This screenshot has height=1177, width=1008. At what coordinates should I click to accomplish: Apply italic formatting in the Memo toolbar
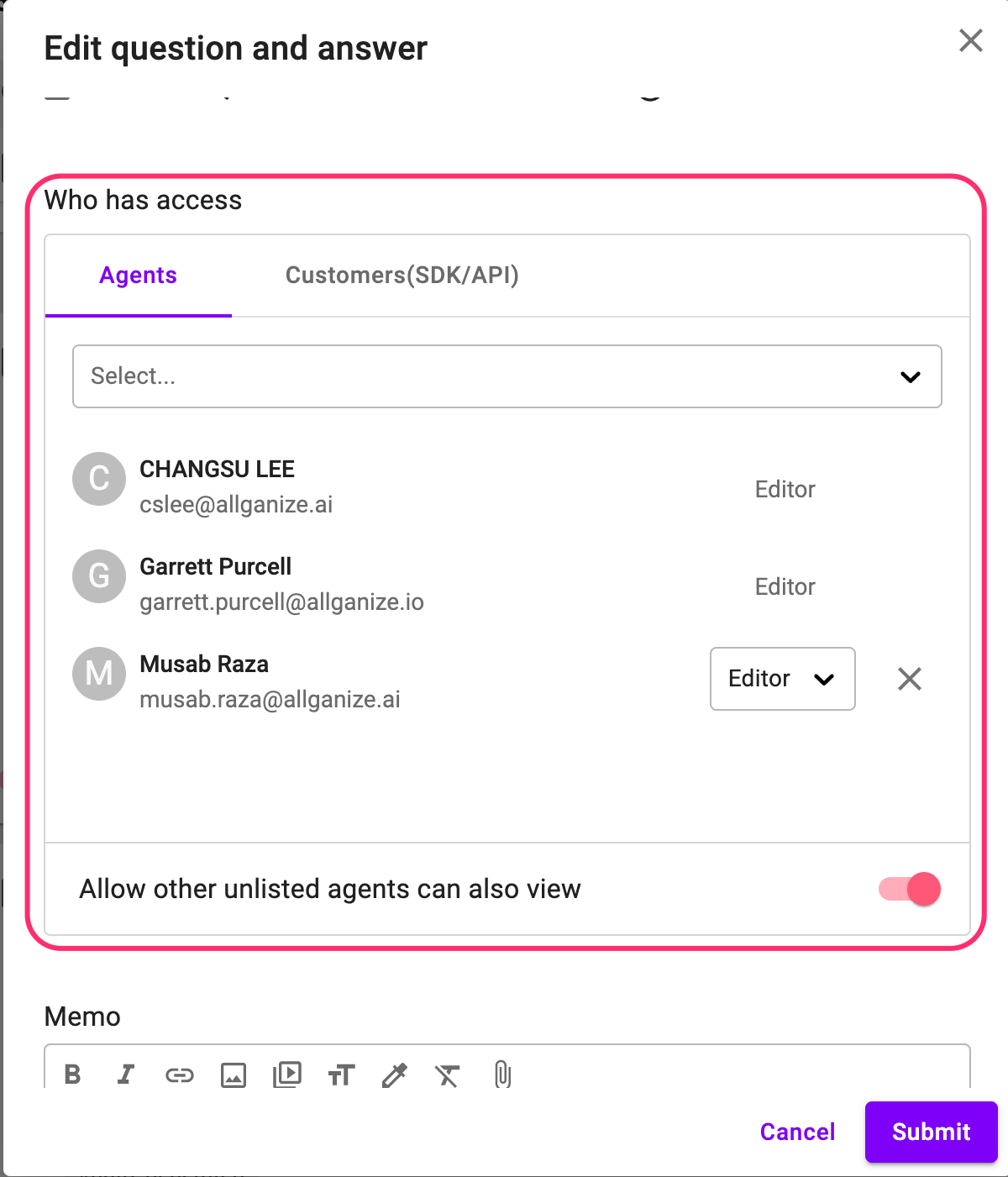126,1075
